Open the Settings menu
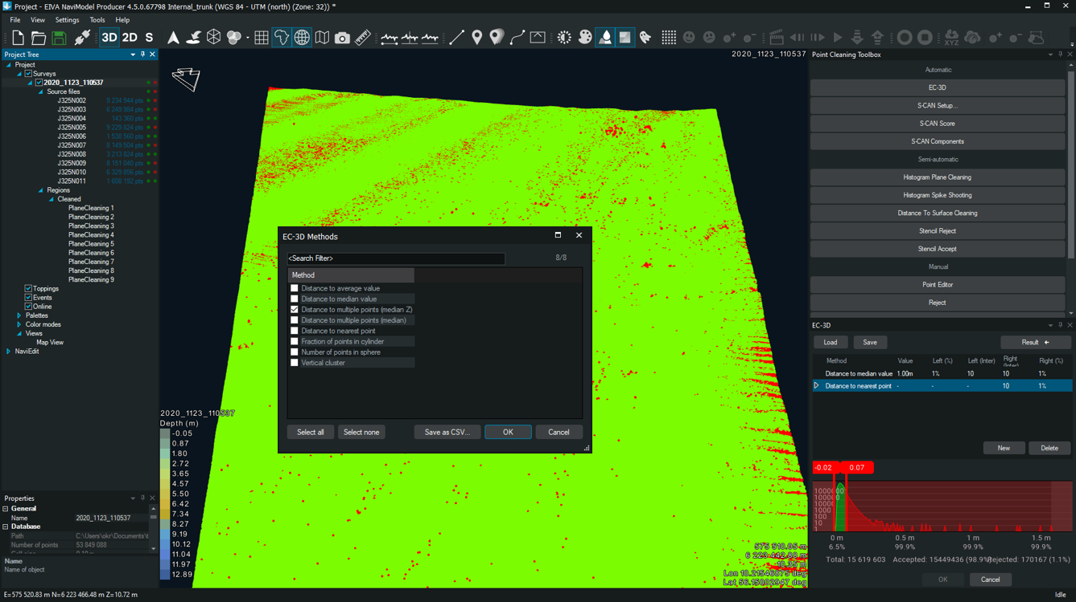 click(x=67, y=20)
